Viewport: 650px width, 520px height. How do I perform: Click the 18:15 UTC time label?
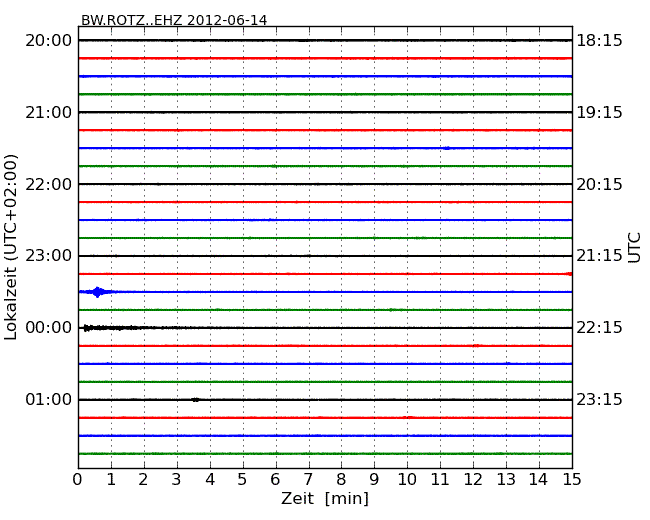(599, 41)
